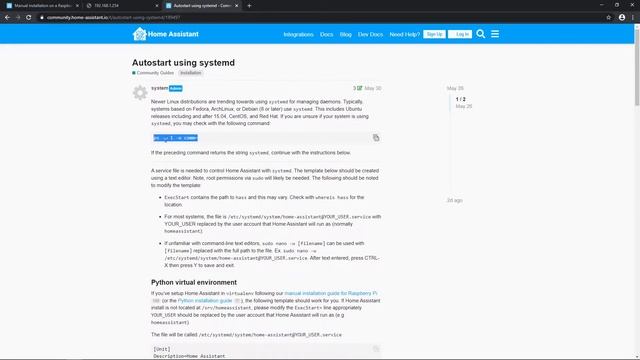640x360 pixels.
Task: Open the Community Guides category link
Action: coord(153,73)
